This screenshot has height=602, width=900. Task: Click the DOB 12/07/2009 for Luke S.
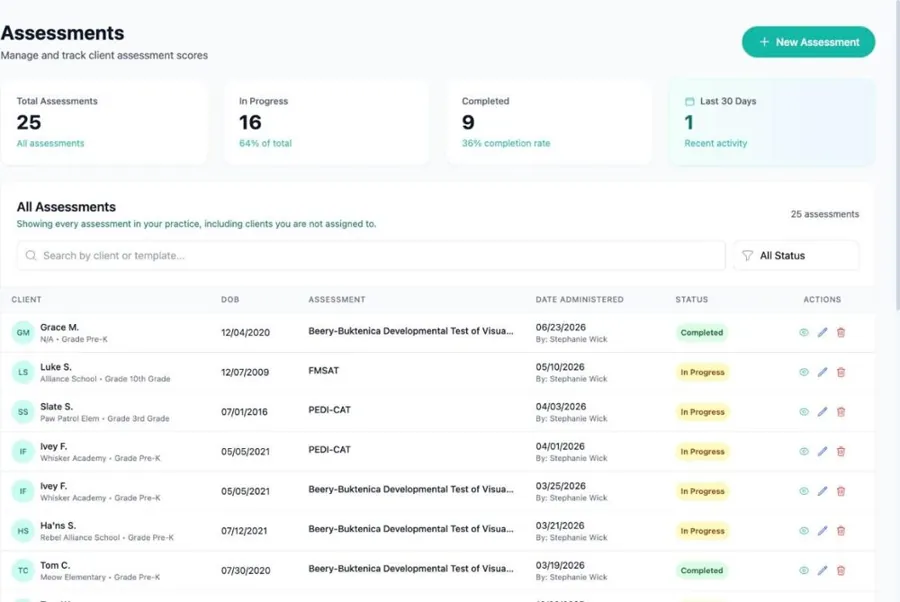point(245,372)
